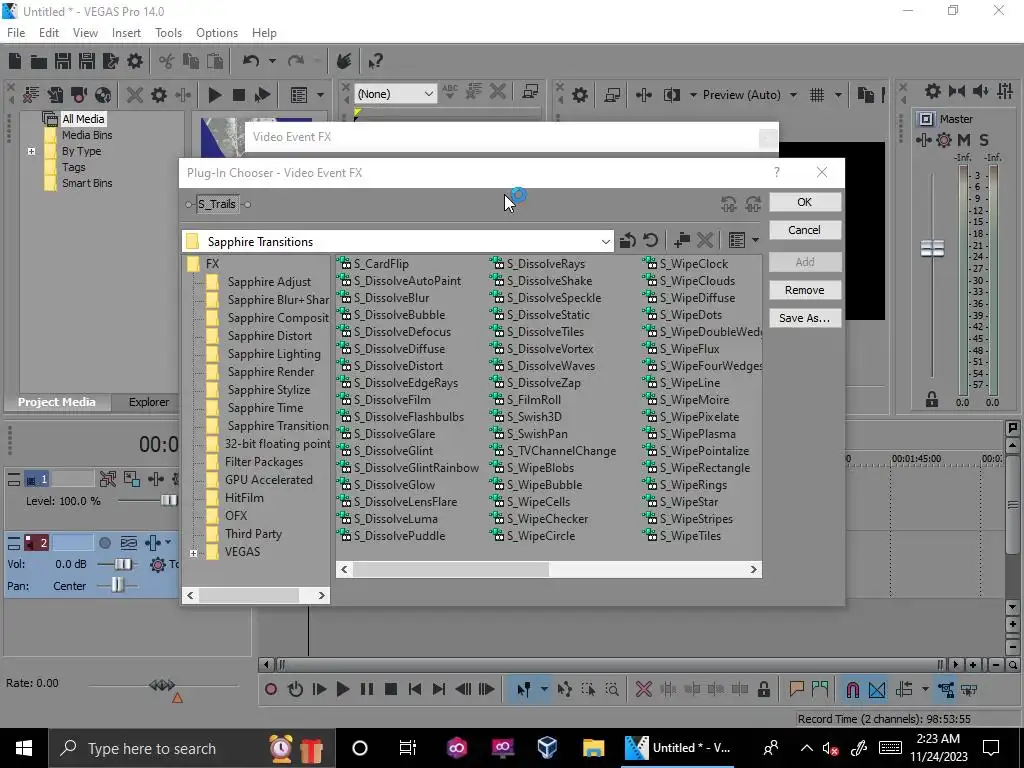Mute the Master bus with M

click(964, 140)
